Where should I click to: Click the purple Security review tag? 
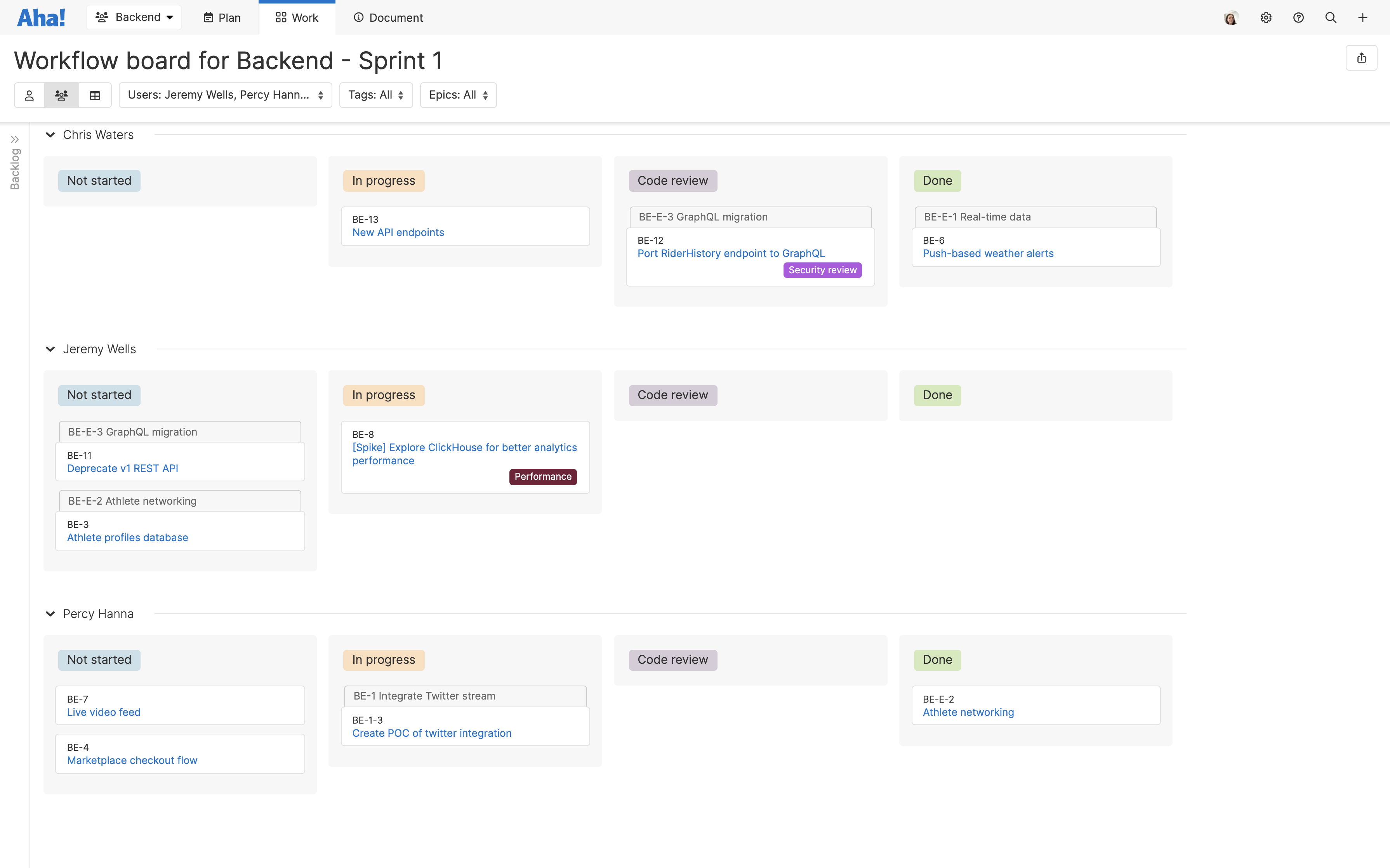coord(822,270)
